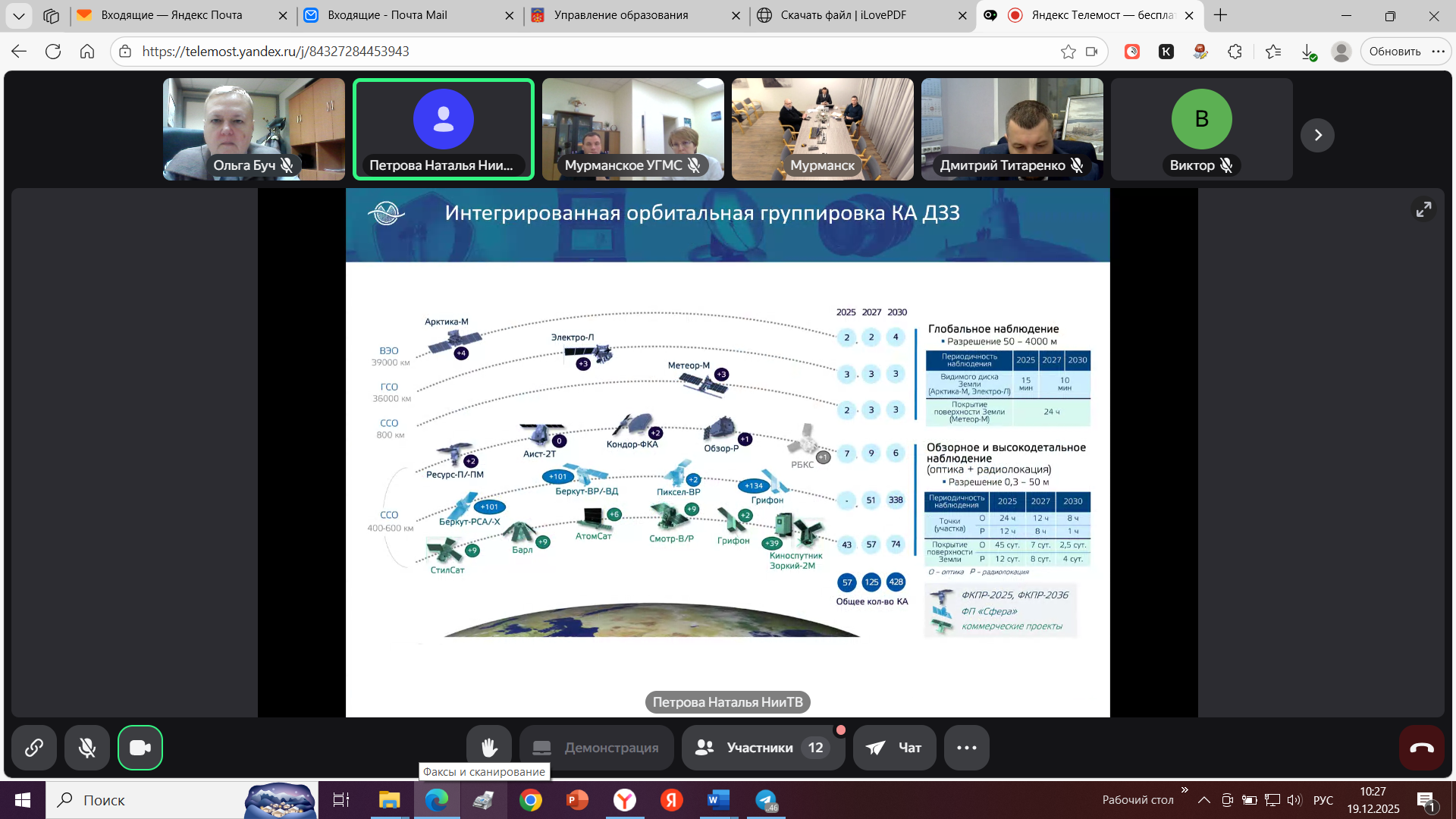Open the browser extensions puzzle icon
The width and height of the screenshot is (1456, 819).
tap(1235, 52)
